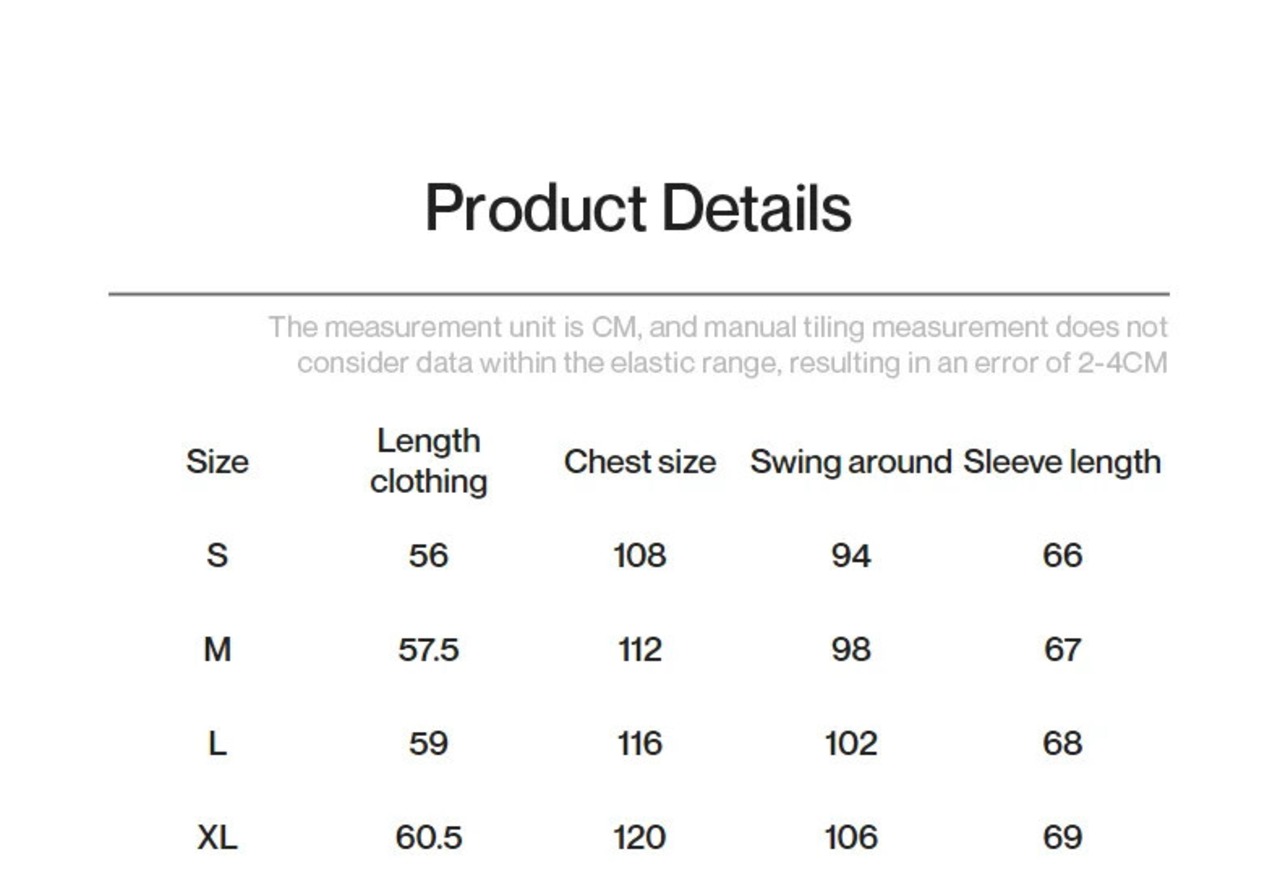
Task: Select the L size row label
Action: pyautogui.click(x=217, y=744)
